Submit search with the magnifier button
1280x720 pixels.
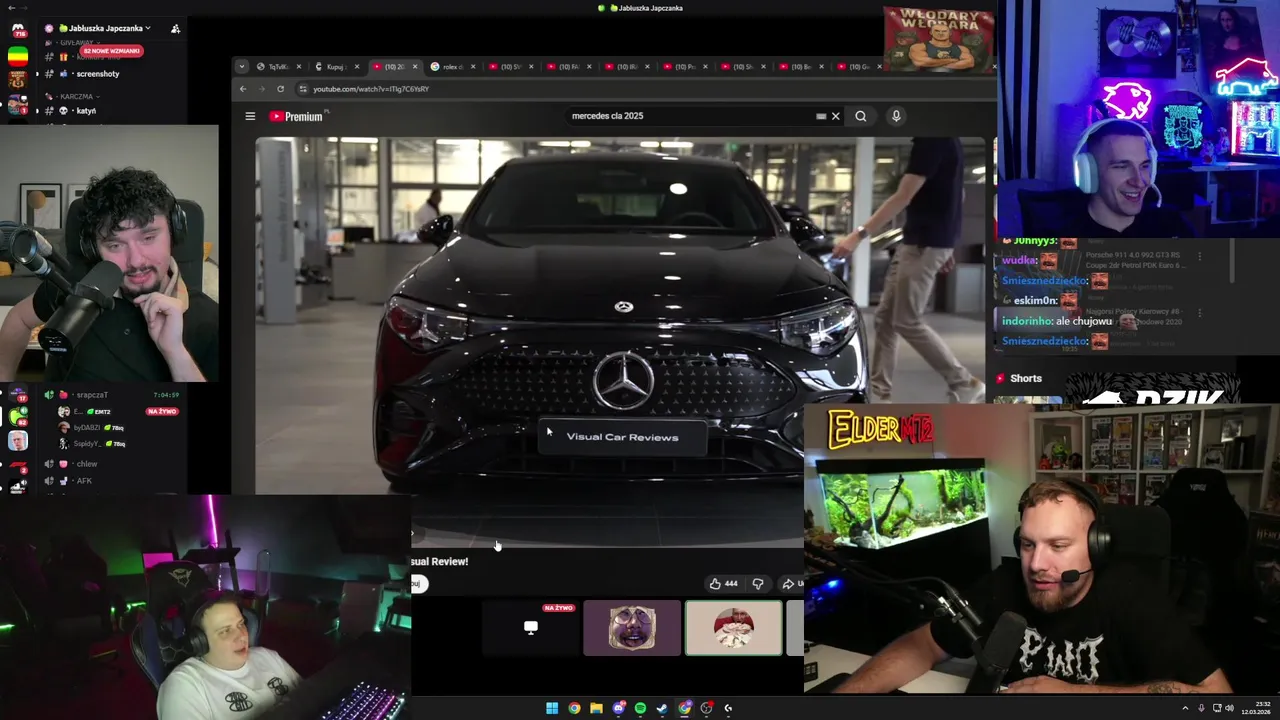(x=860, y=116)
